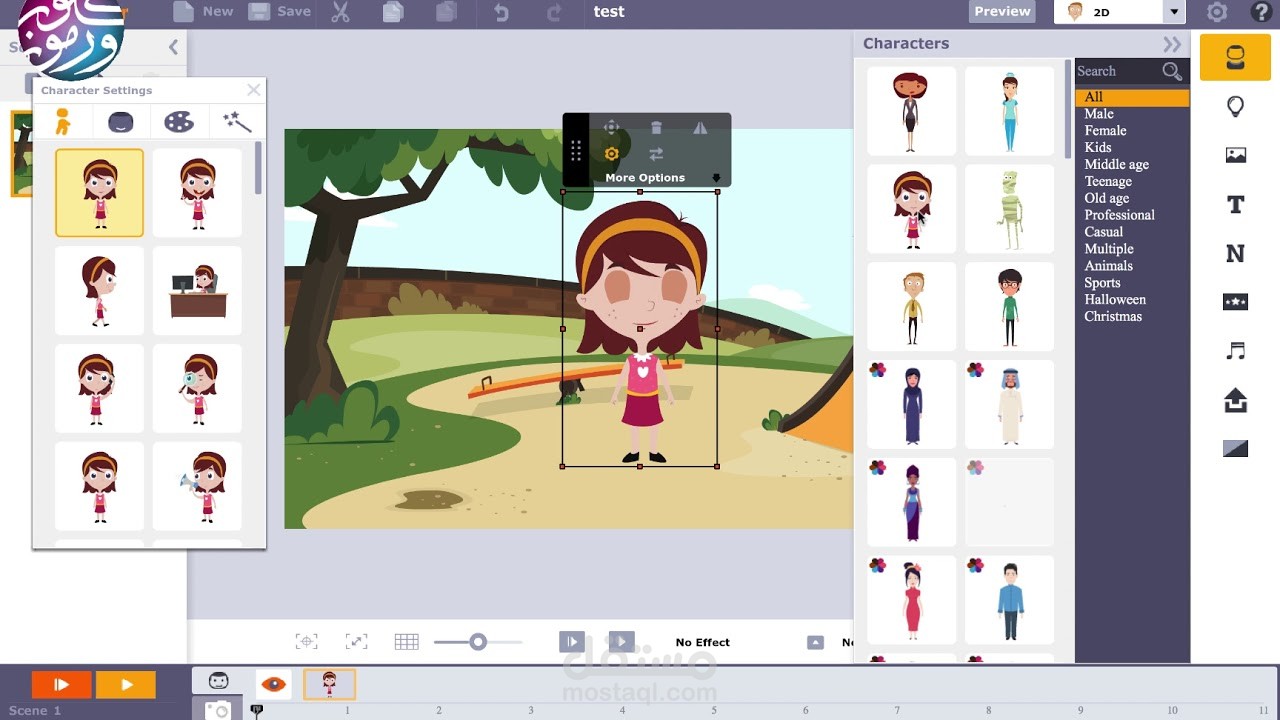Switch to the magic wand effects tab
1280x720 pixels.
[x=237, y=121]
